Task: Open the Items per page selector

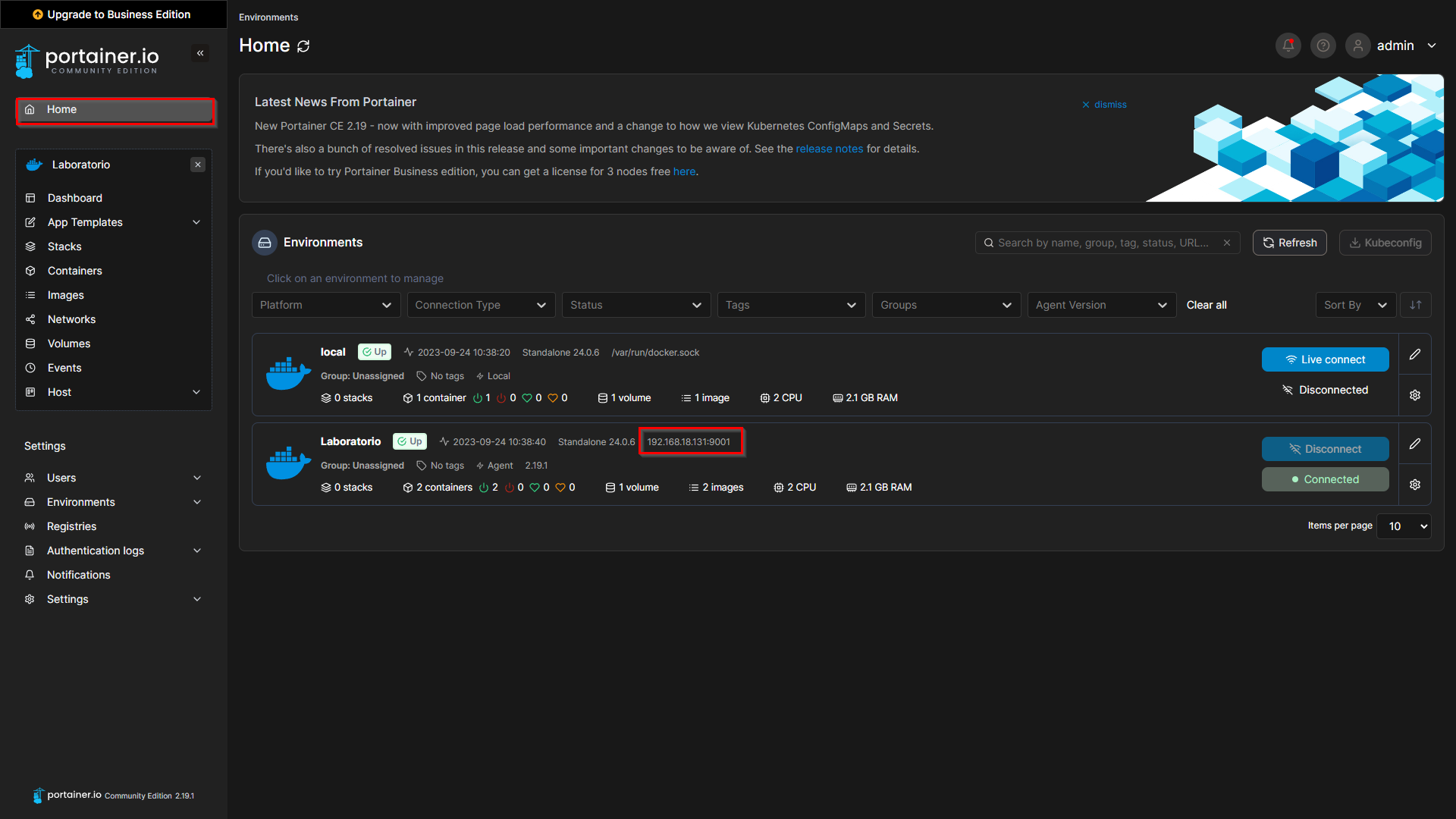Action: tap(1403, 526)
